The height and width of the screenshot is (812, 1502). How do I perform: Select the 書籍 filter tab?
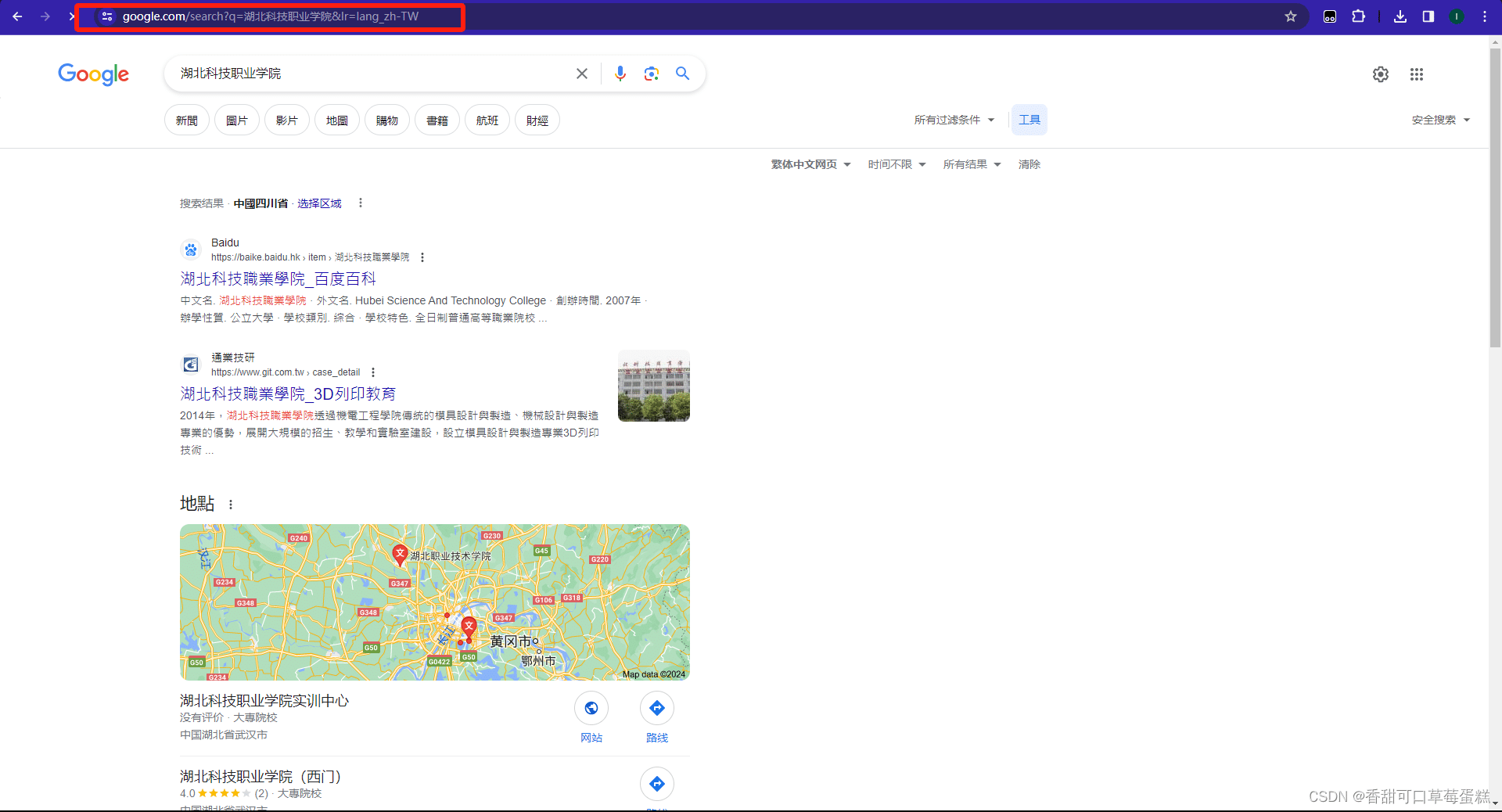click(x=437, y=120)
